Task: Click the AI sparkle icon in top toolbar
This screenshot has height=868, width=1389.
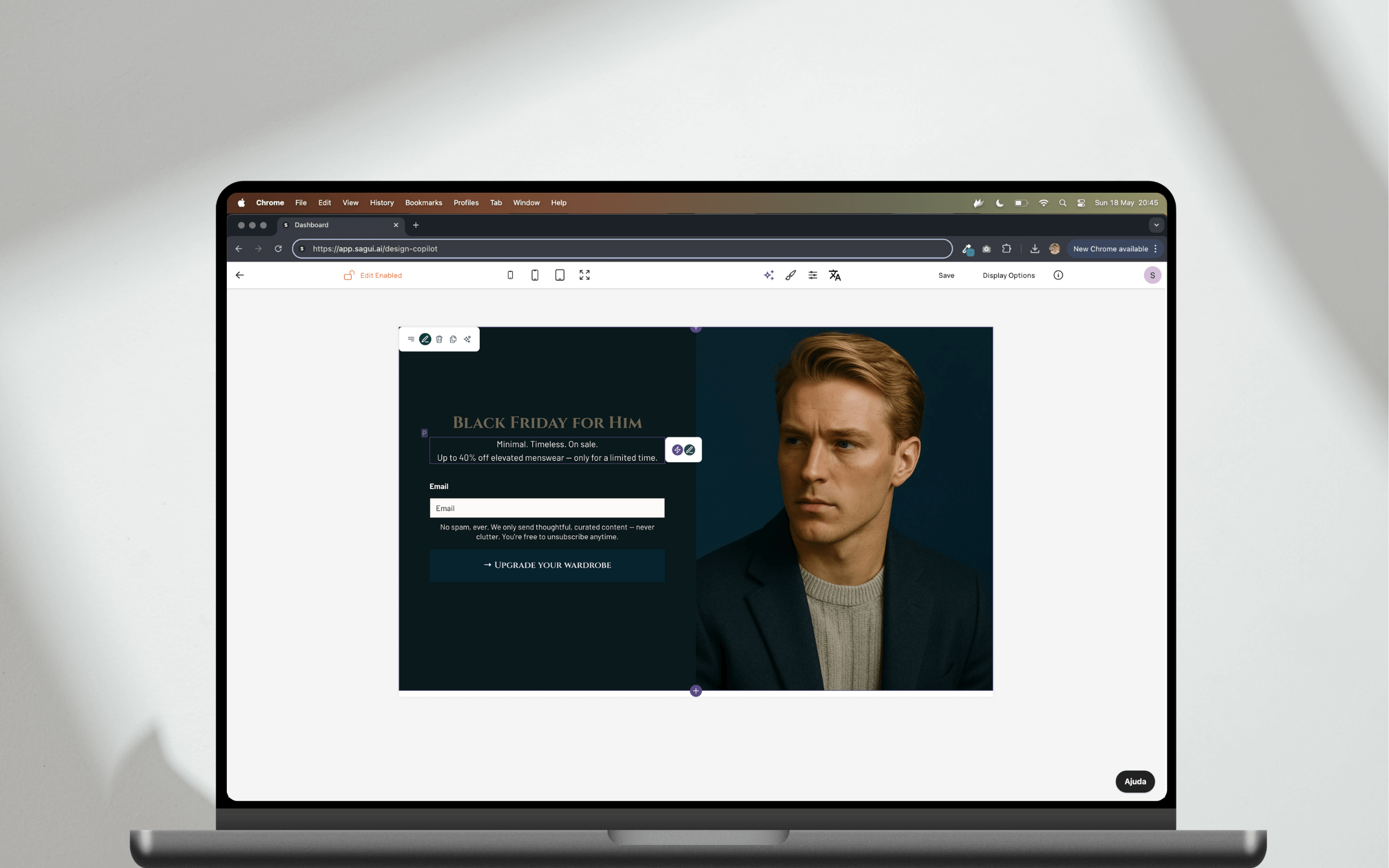Action: tap(769, 275)
